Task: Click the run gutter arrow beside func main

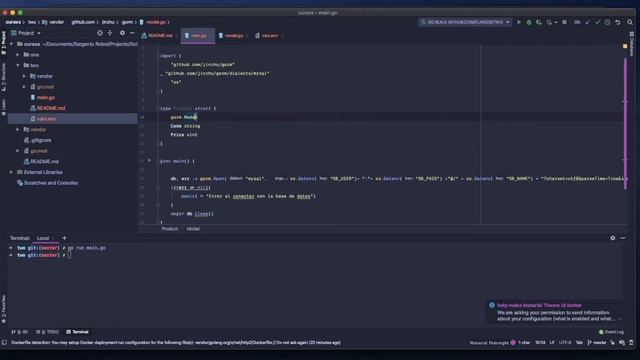Action: (149, 161)
